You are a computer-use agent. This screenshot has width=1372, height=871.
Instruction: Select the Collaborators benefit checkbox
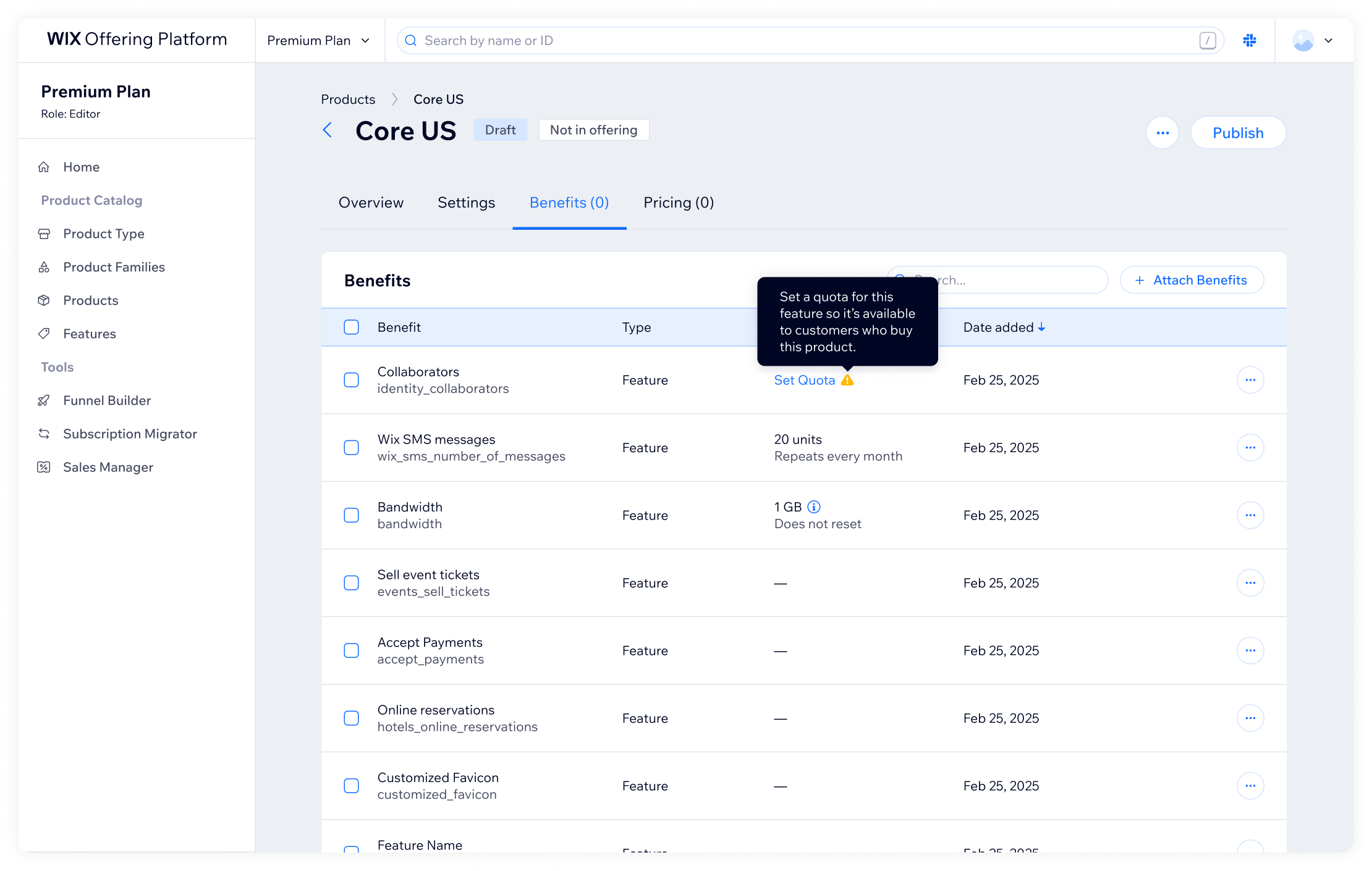coord(351,380)
